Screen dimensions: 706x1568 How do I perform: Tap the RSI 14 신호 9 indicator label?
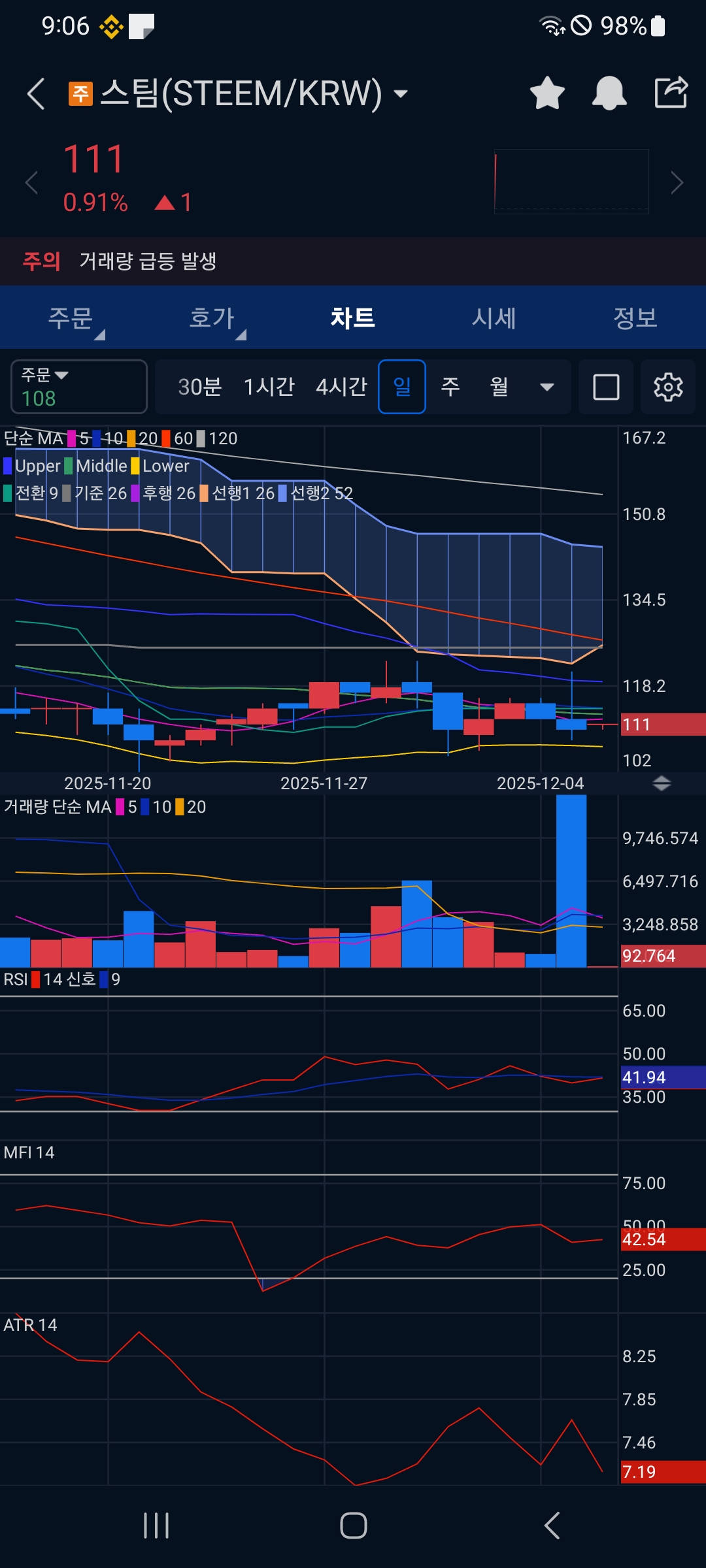(x=61, y=979)
